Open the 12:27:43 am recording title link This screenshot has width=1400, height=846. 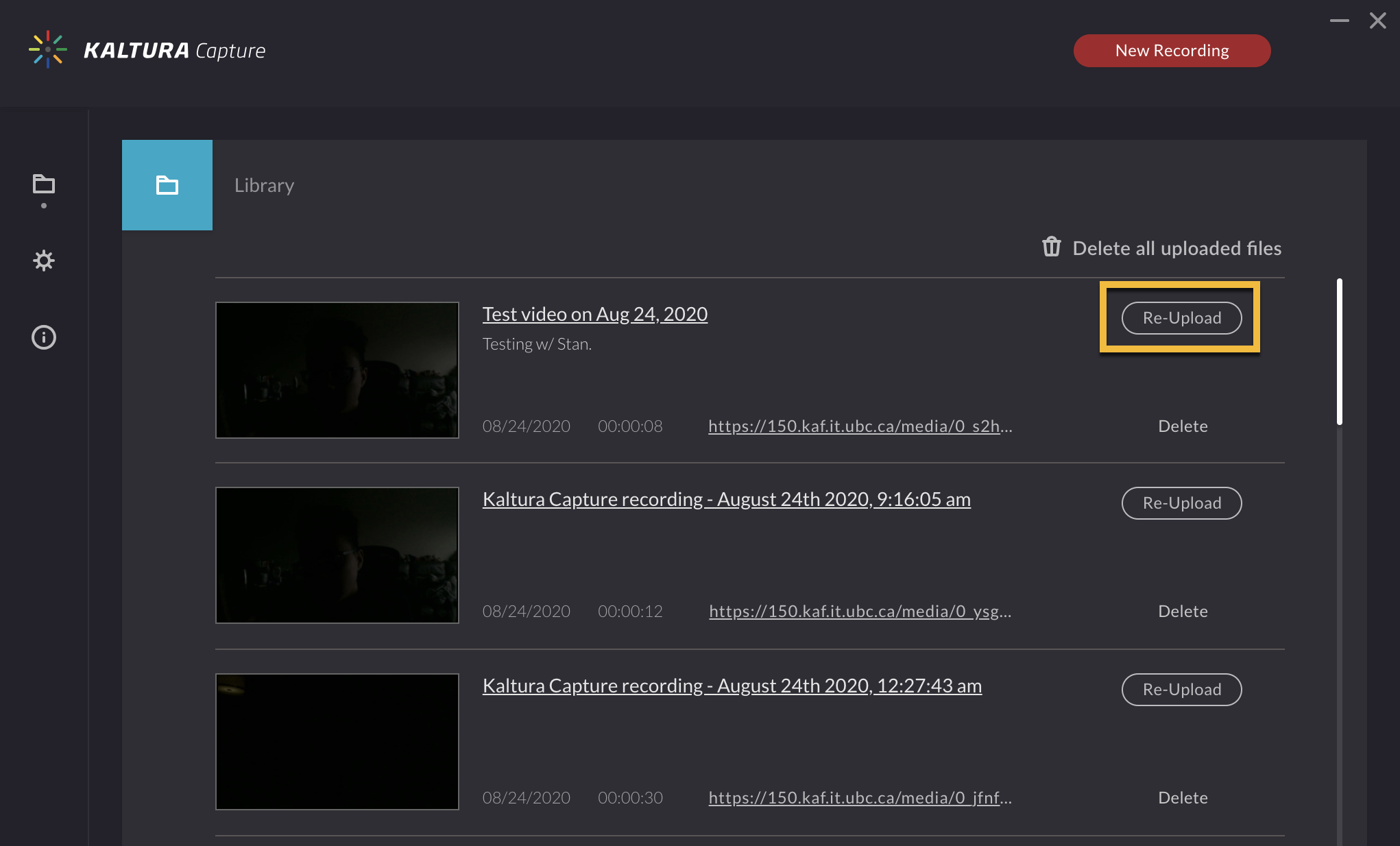[732, 686]
